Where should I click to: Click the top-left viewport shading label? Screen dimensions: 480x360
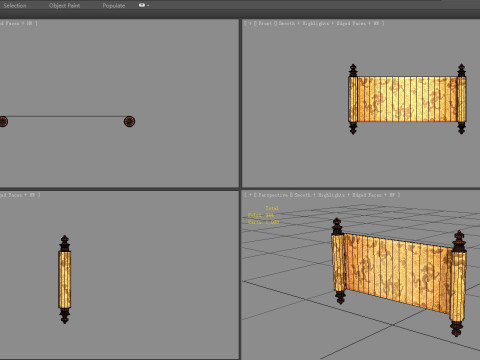point(17,23)
